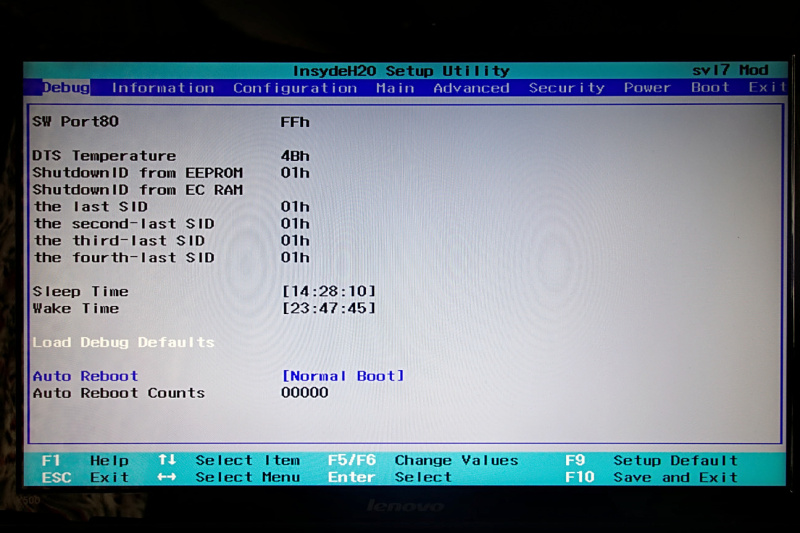Viewport: 800px width, 533px height.
Task: Click the third-last SID label
Action: coord(119,240)
